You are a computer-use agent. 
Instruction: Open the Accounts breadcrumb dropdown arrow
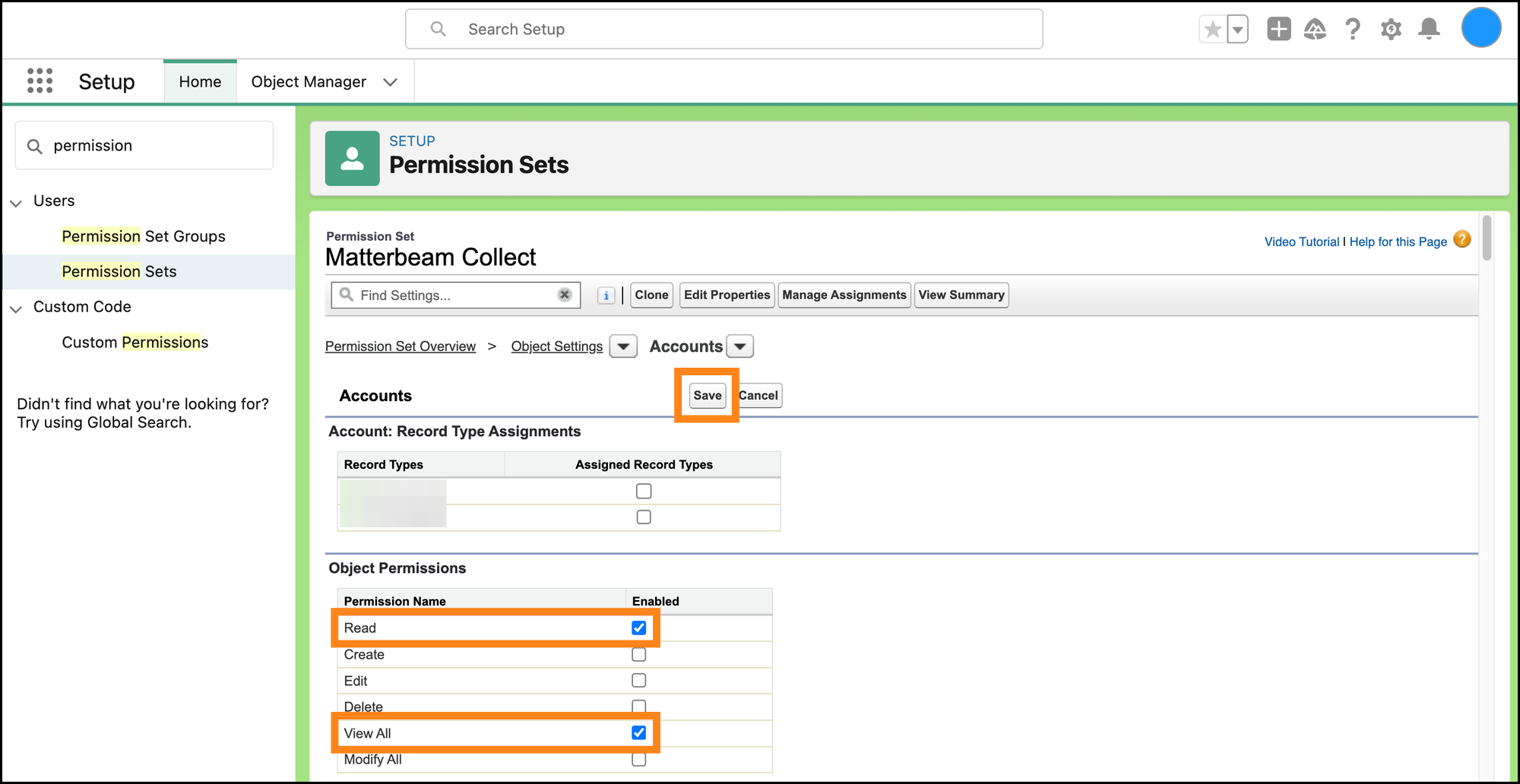[x=739, y=346]
